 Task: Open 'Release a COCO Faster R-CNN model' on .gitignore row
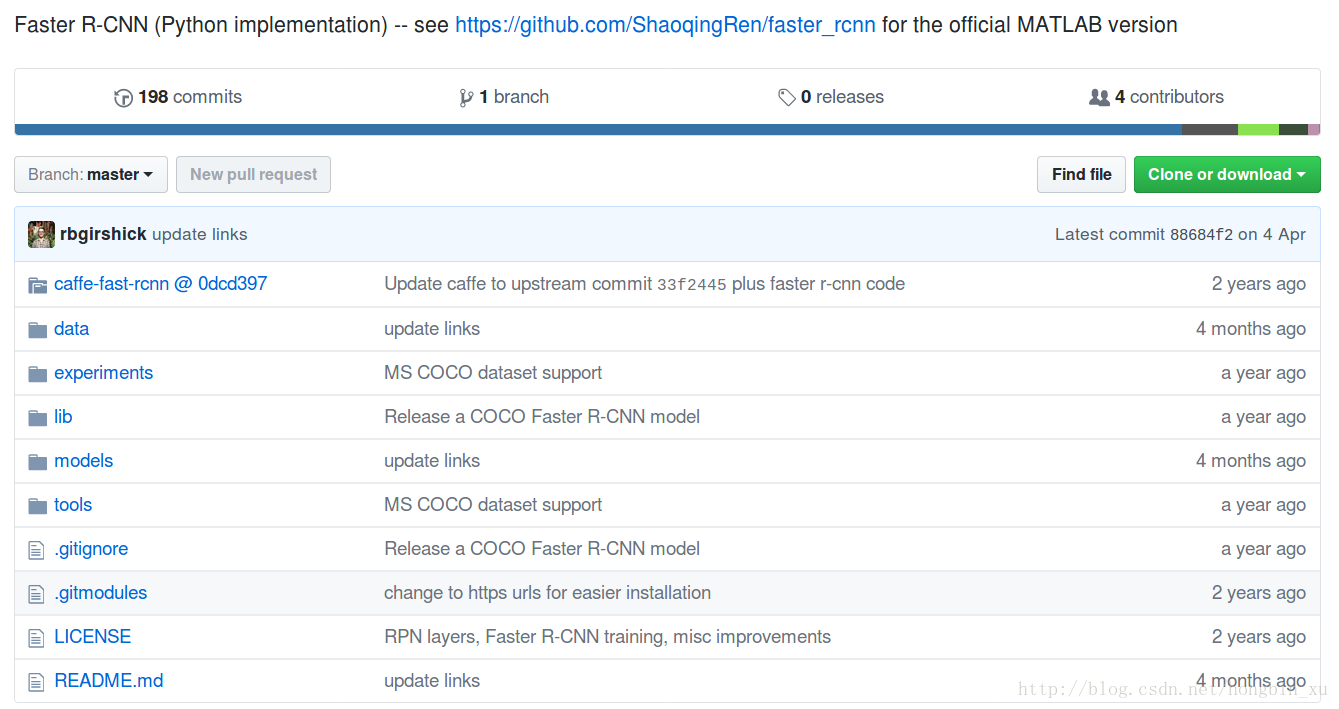[x=542, y=548]
